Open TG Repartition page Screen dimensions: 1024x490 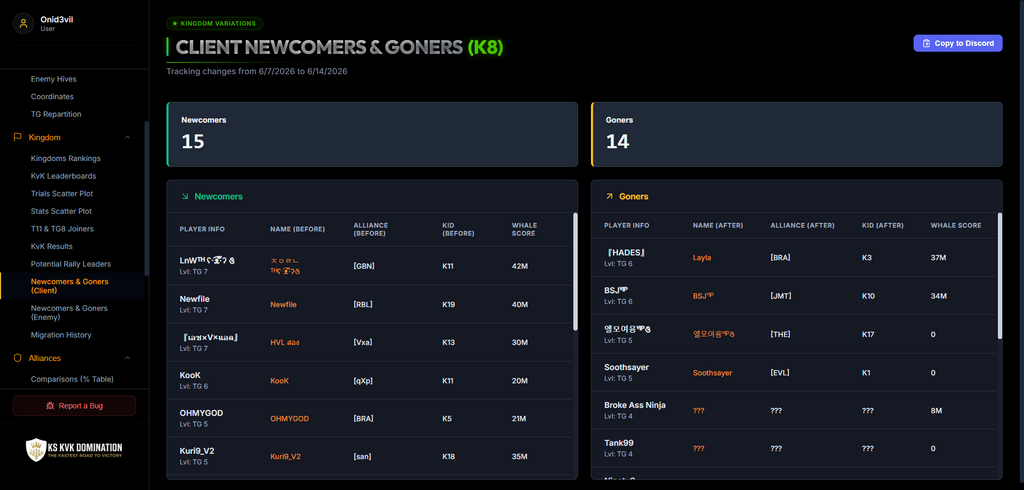[56, 114]
